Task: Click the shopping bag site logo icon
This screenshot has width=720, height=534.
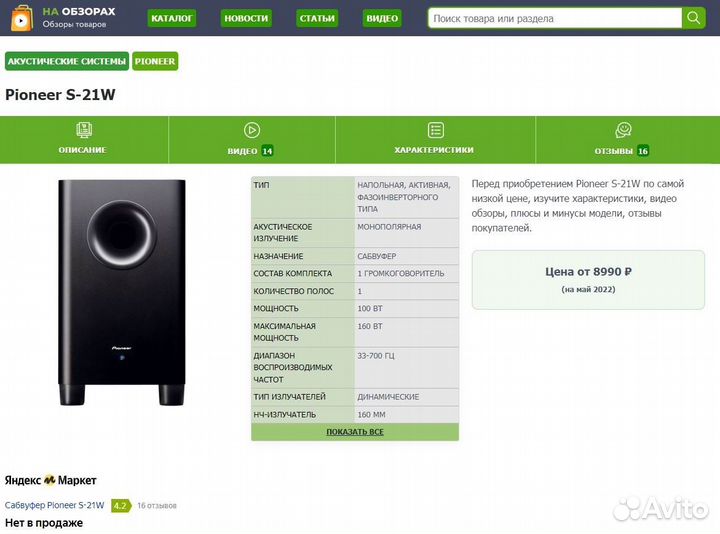Action: 22,18
